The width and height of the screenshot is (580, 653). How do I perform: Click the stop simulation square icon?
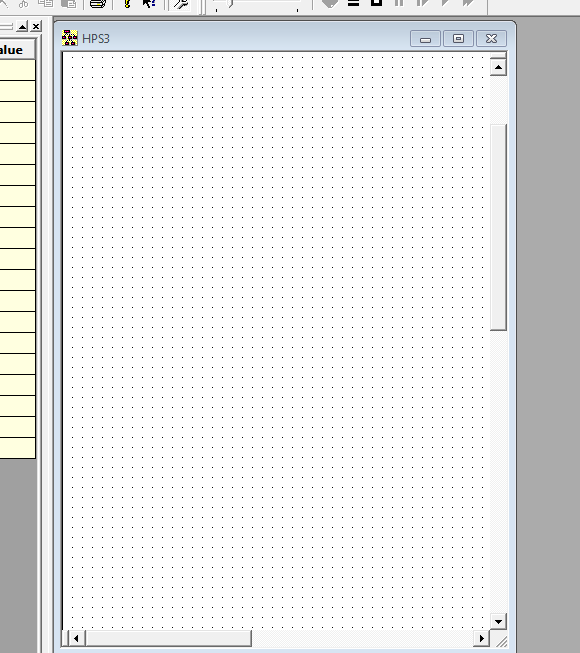(376, 2)
